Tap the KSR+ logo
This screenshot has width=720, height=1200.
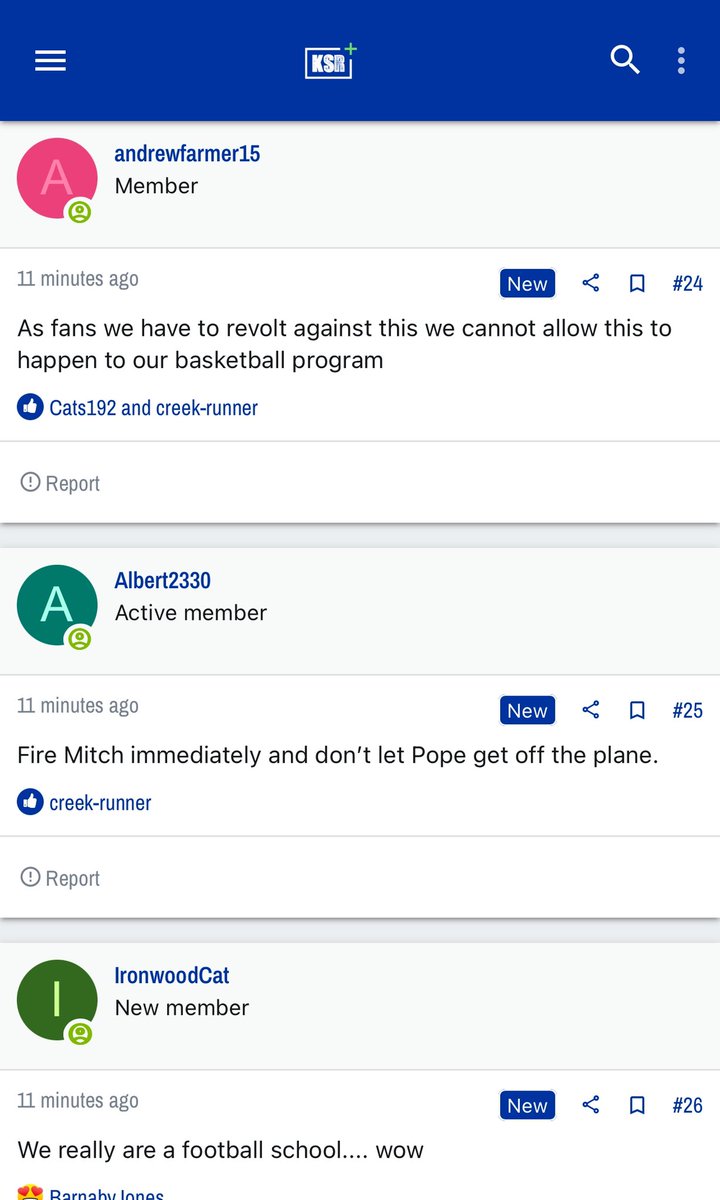331,61
